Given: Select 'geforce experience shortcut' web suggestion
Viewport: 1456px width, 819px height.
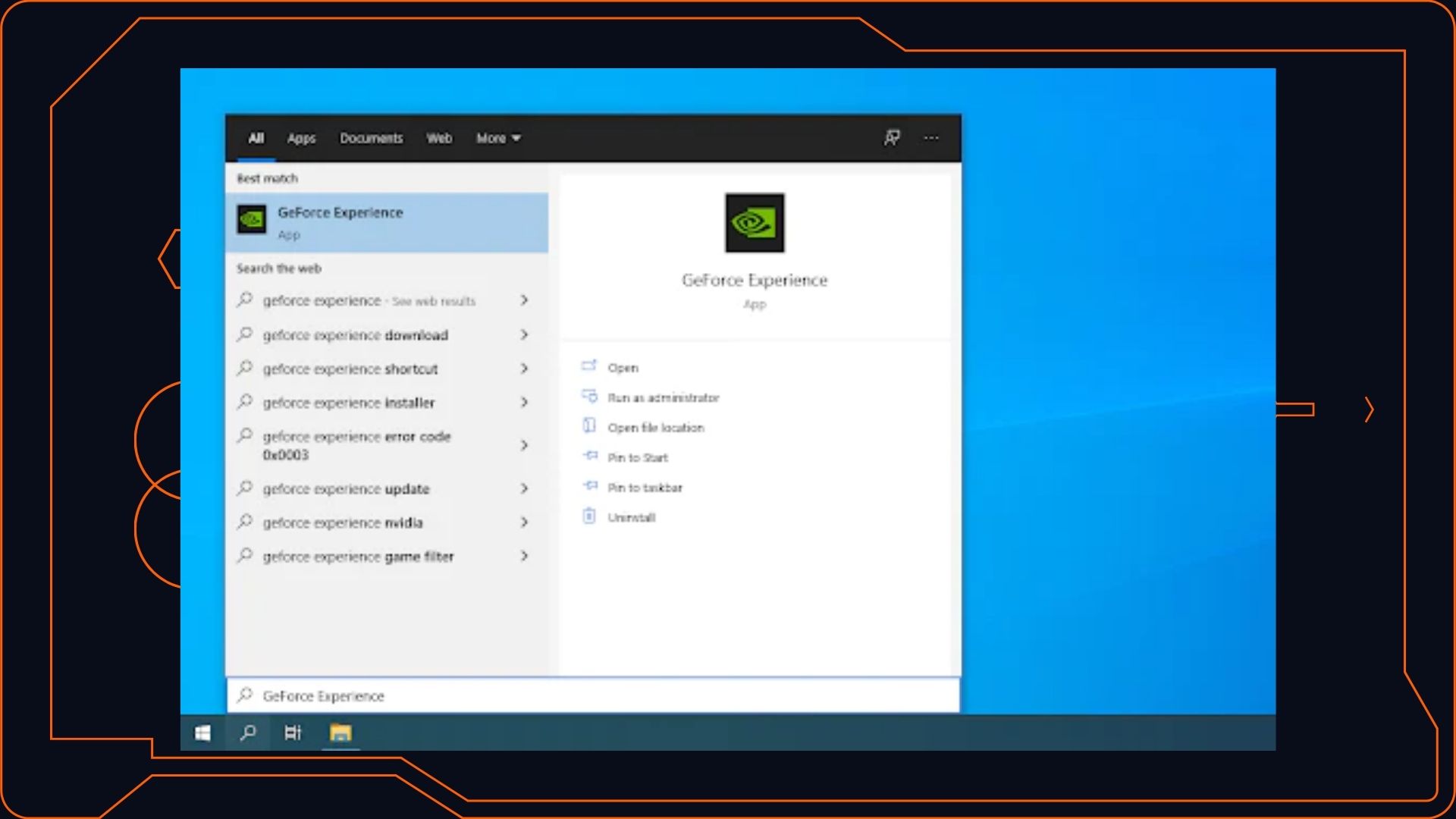Looking at the screenshot, I should pyautogui.click(x=387, y=369).
